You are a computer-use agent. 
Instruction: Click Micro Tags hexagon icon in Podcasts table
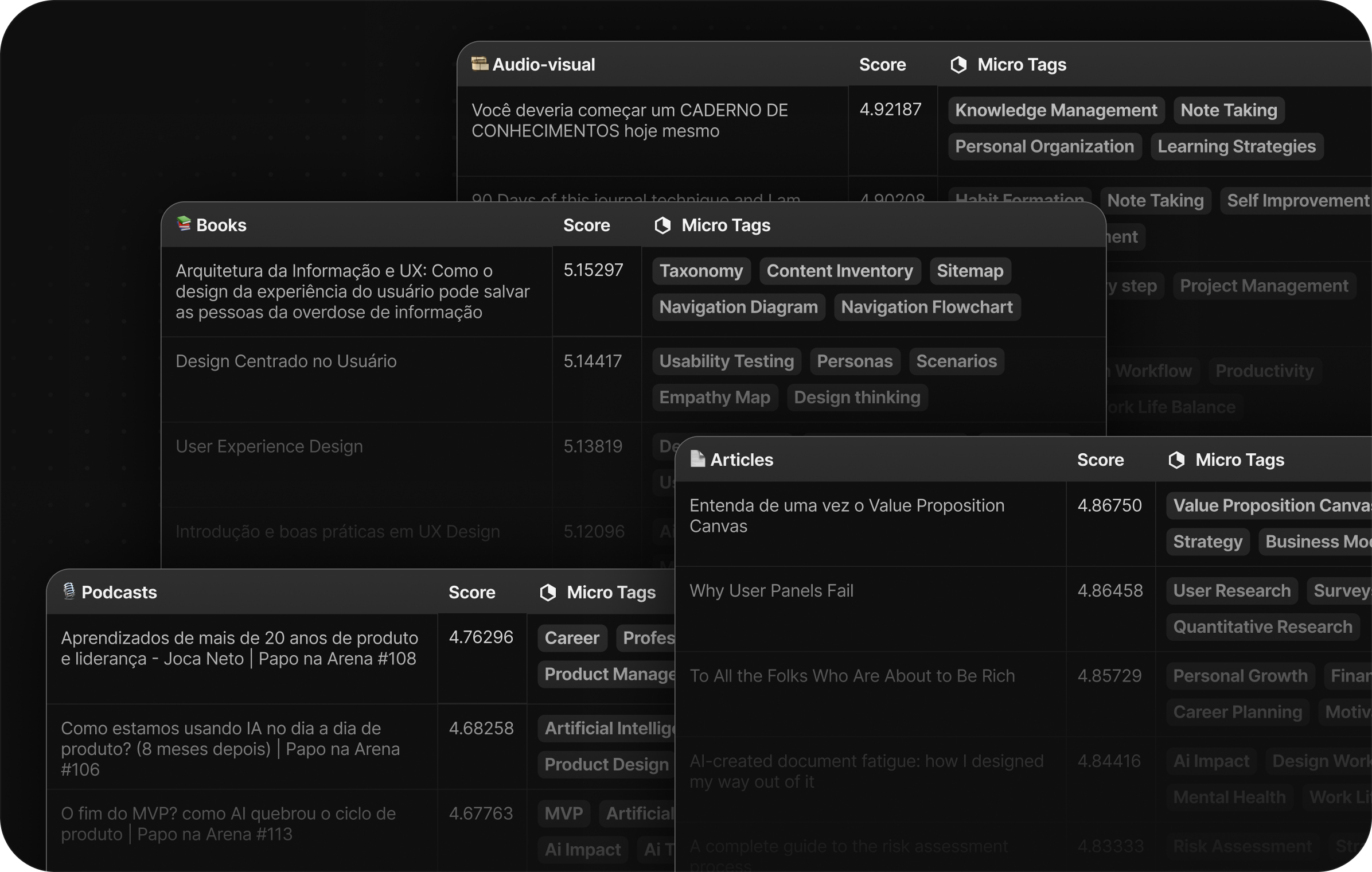coord(548,592)
